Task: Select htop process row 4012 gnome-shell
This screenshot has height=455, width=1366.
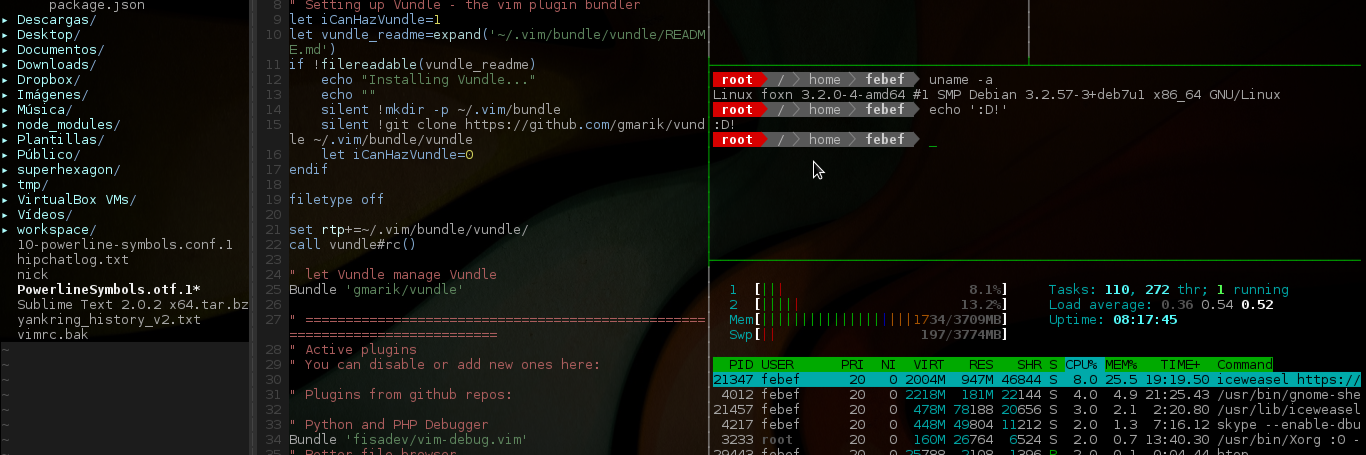Action: (x=1037, y=394)
